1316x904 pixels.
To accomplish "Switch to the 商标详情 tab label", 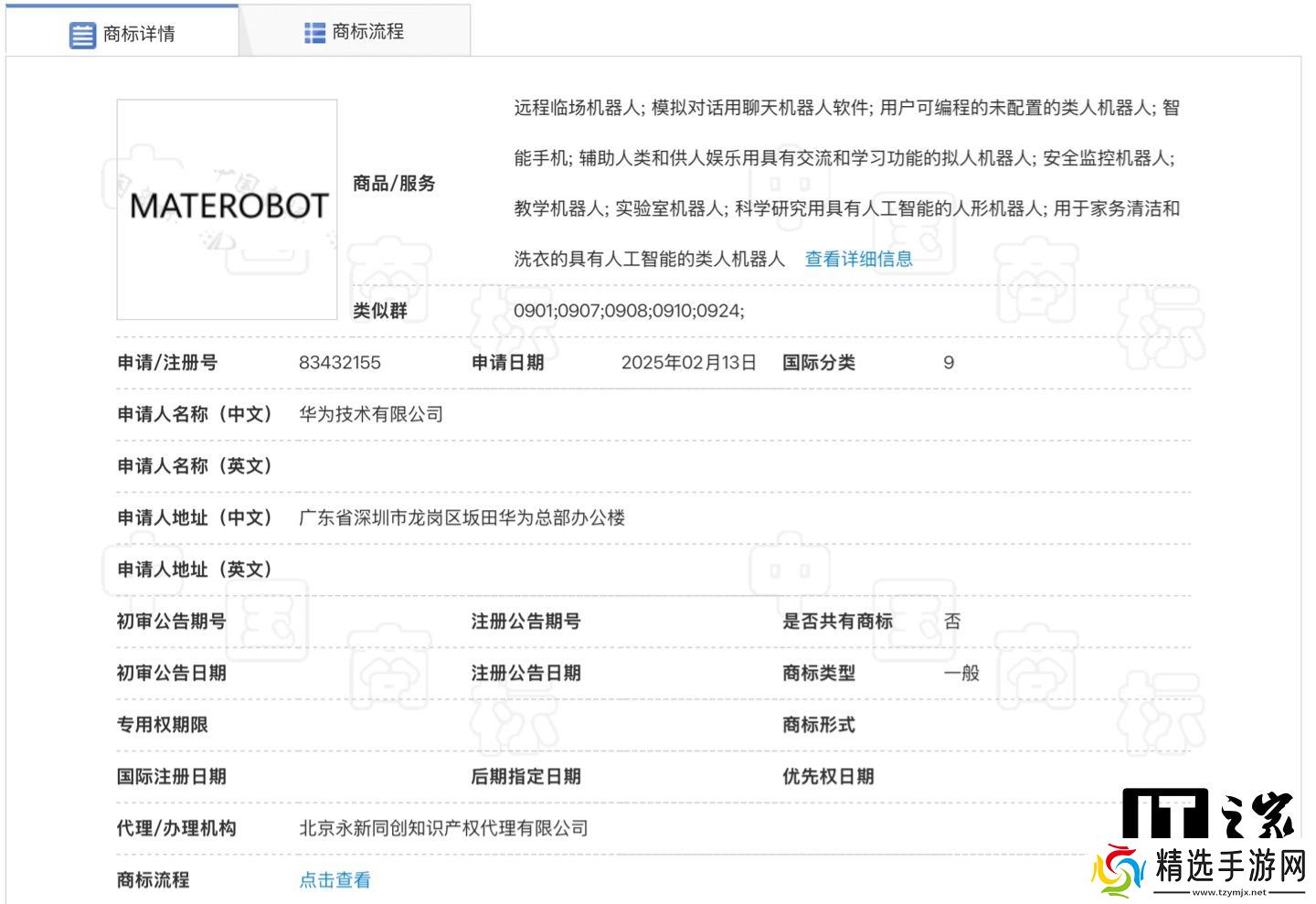I will (x=139, y=34).
